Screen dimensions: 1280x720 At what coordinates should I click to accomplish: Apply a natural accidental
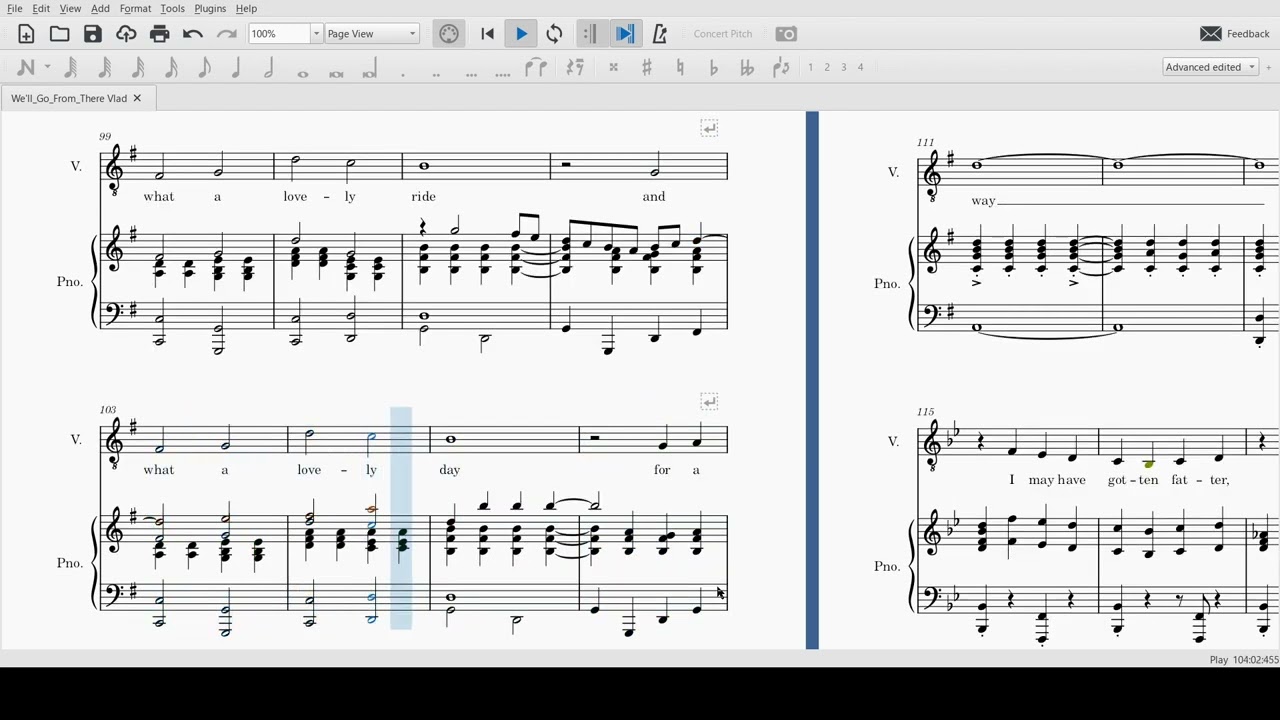point(680,67)
